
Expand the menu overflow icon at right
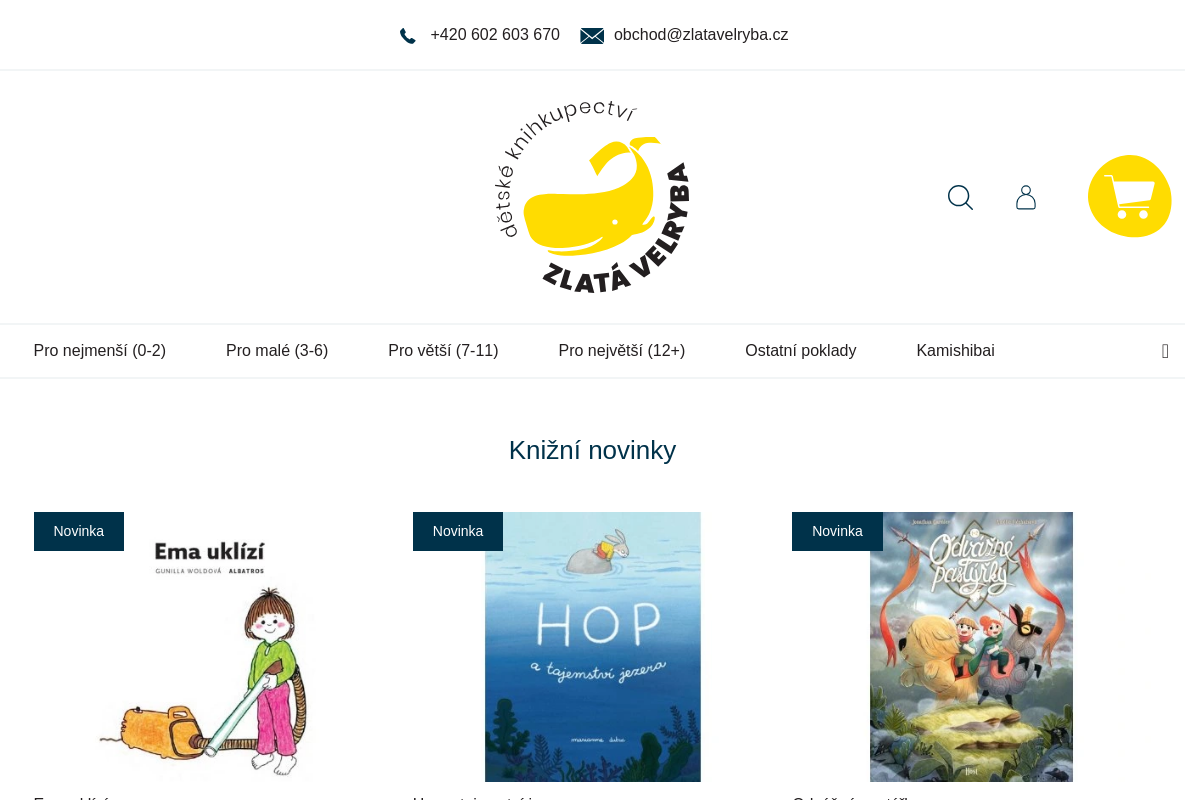(x=1165, y=351)
